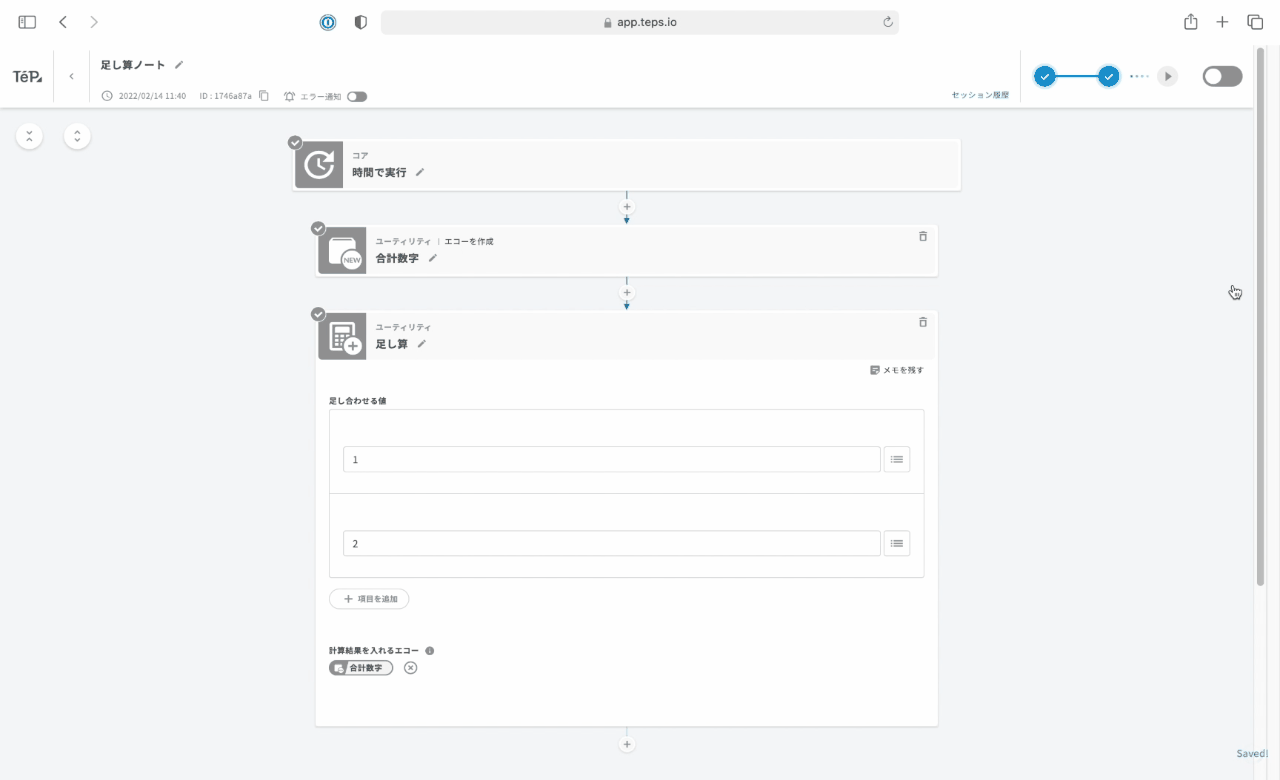Click メモを残す to add a note
1280x780 pixels.
pos(897,370)
